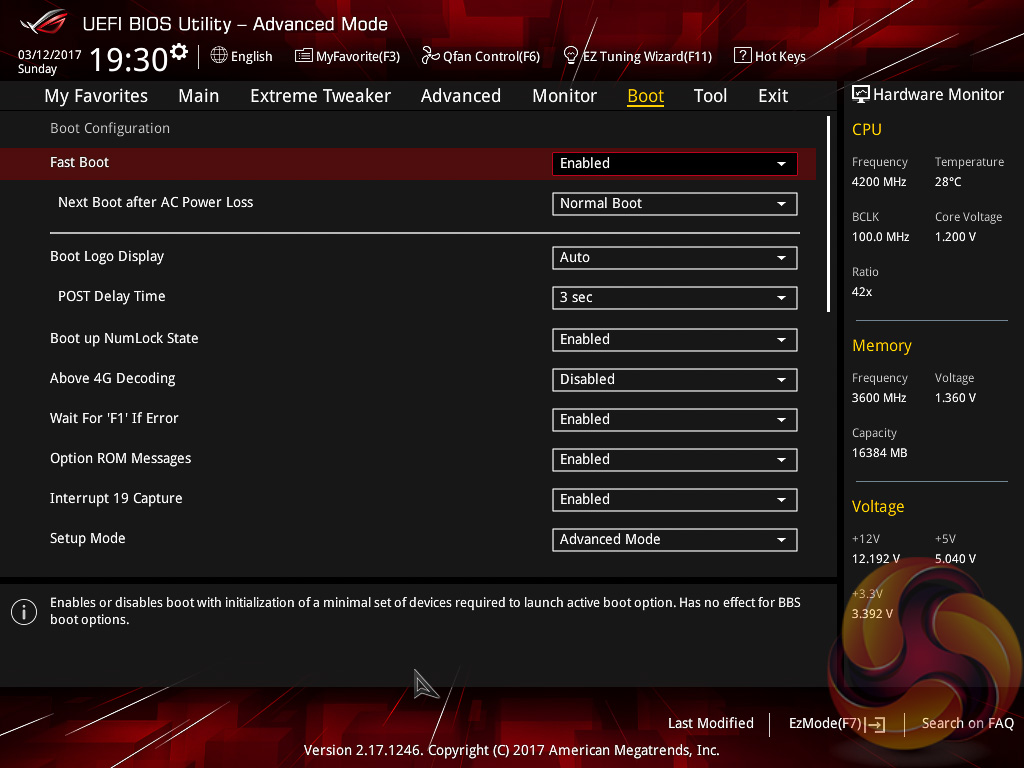
Task: Open the Tool tab
Action: point(710,96)
